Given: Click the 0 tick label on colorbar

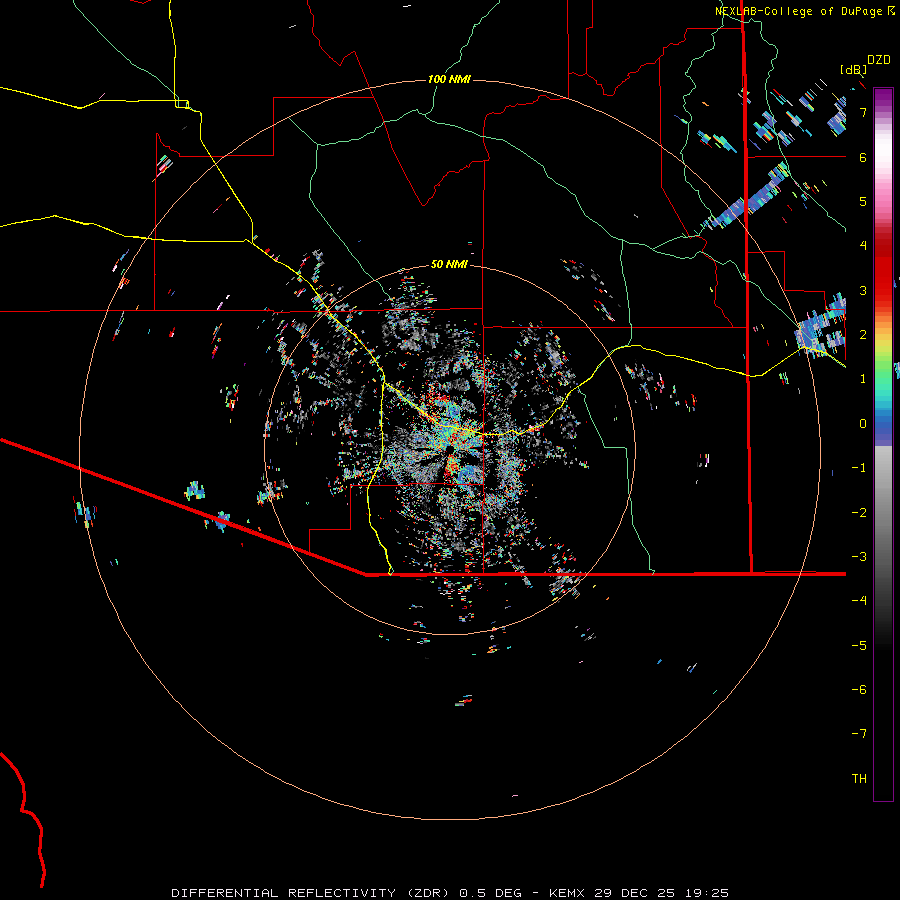Looking at the screenshot, I should 863,423.
